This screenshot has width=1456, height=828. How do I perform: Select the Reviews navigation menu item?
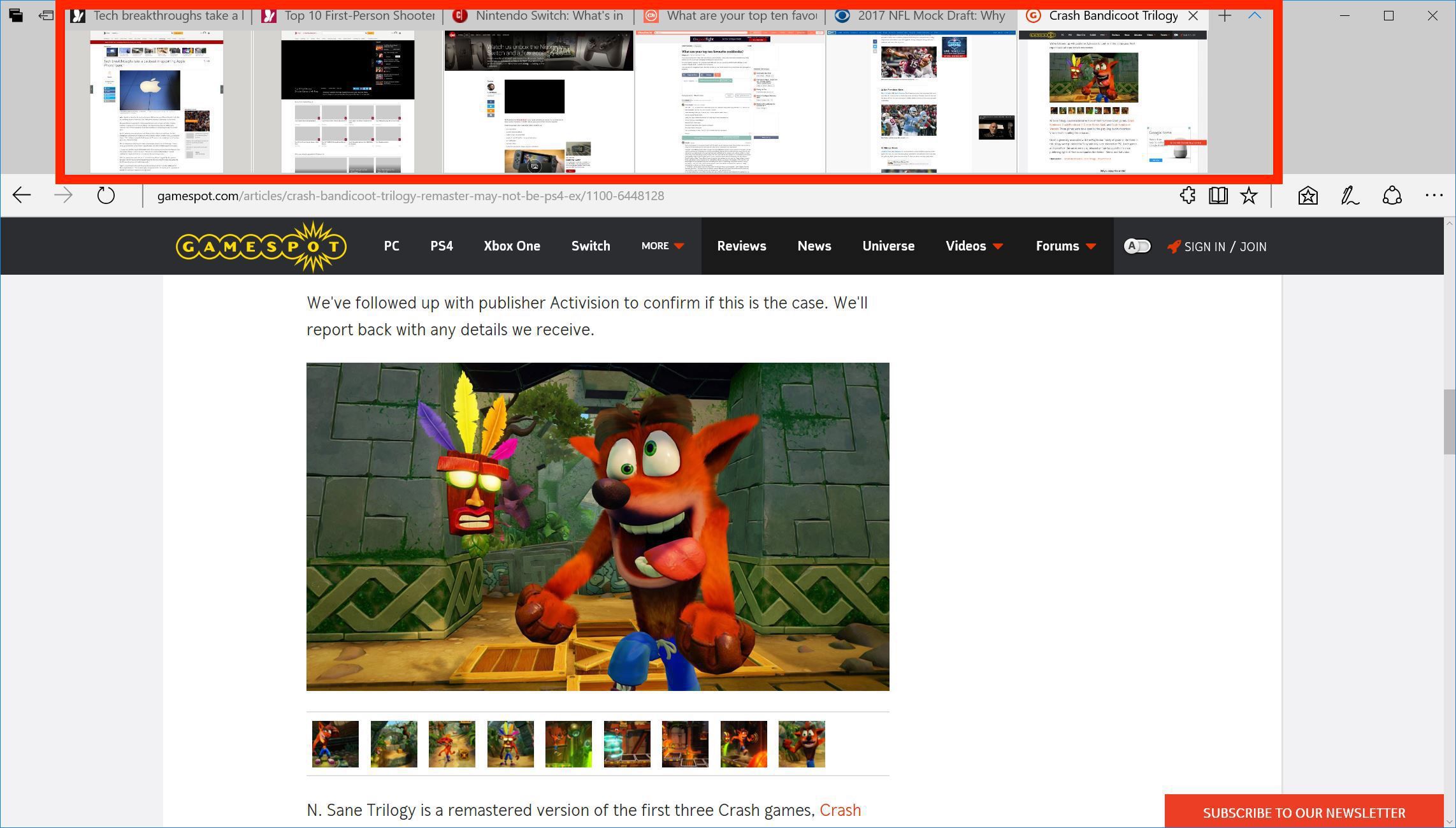click(742, 246)
